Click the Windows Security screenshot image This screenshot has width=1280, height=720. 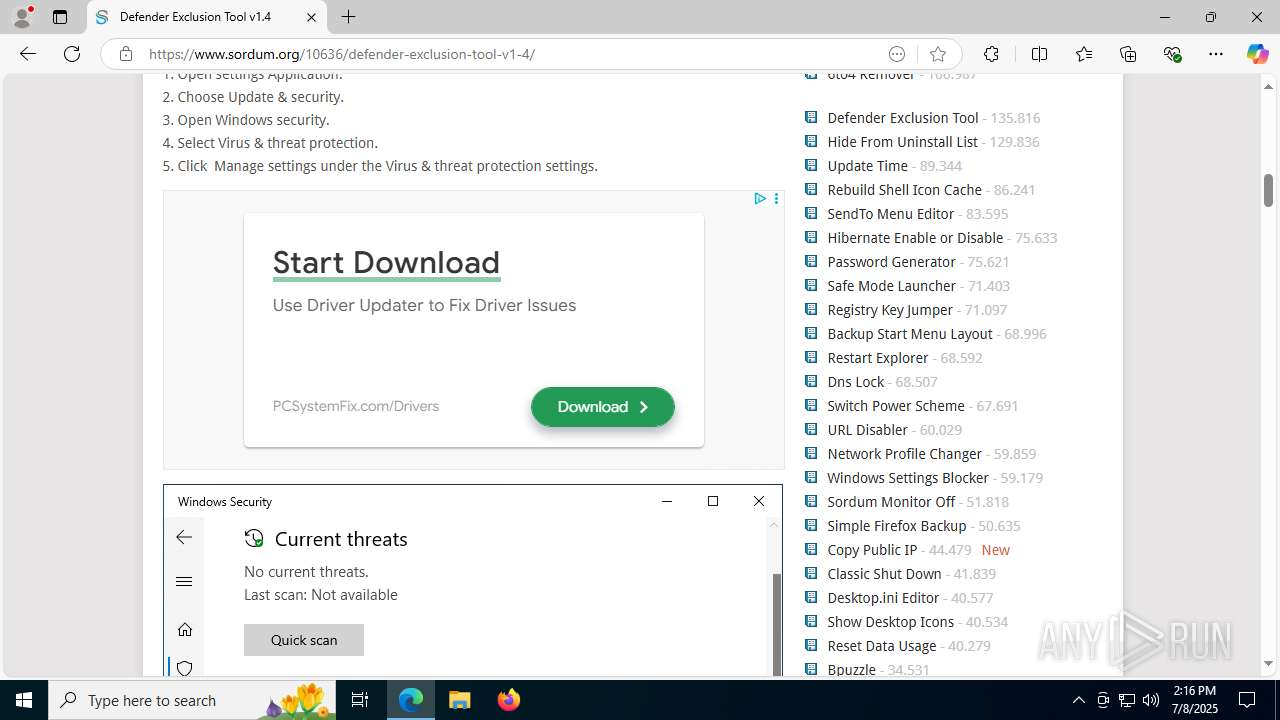(473, 580)
